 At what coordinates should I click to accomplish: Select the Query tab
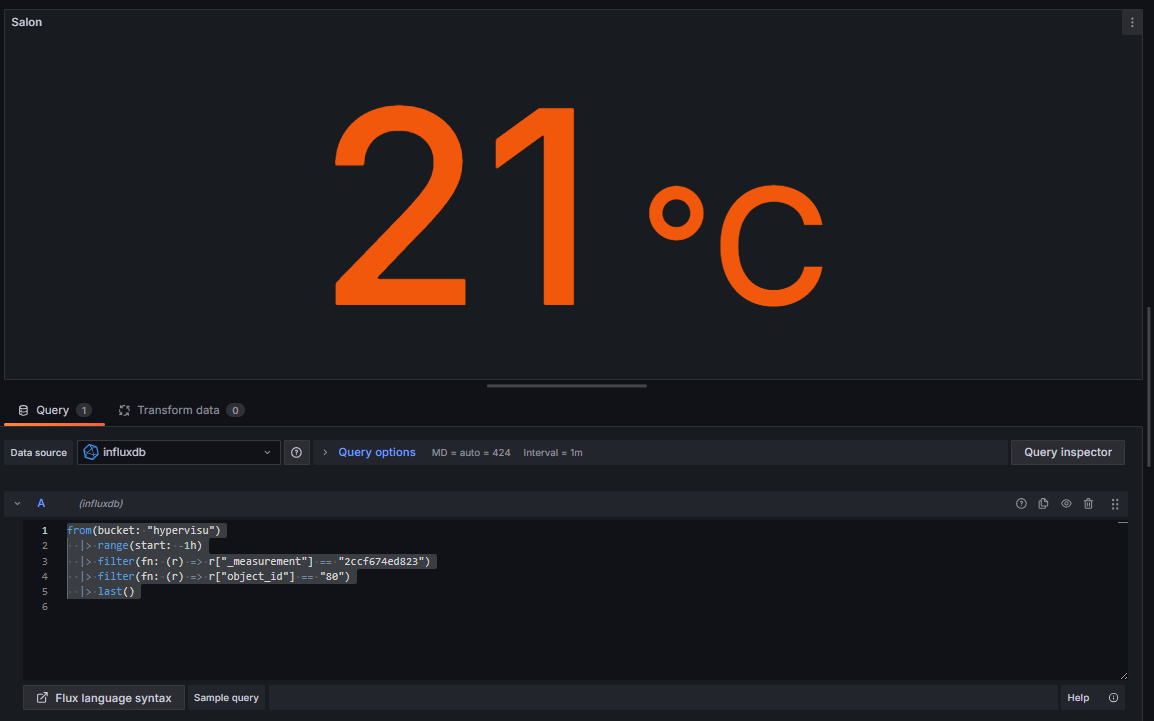point(51,410)
